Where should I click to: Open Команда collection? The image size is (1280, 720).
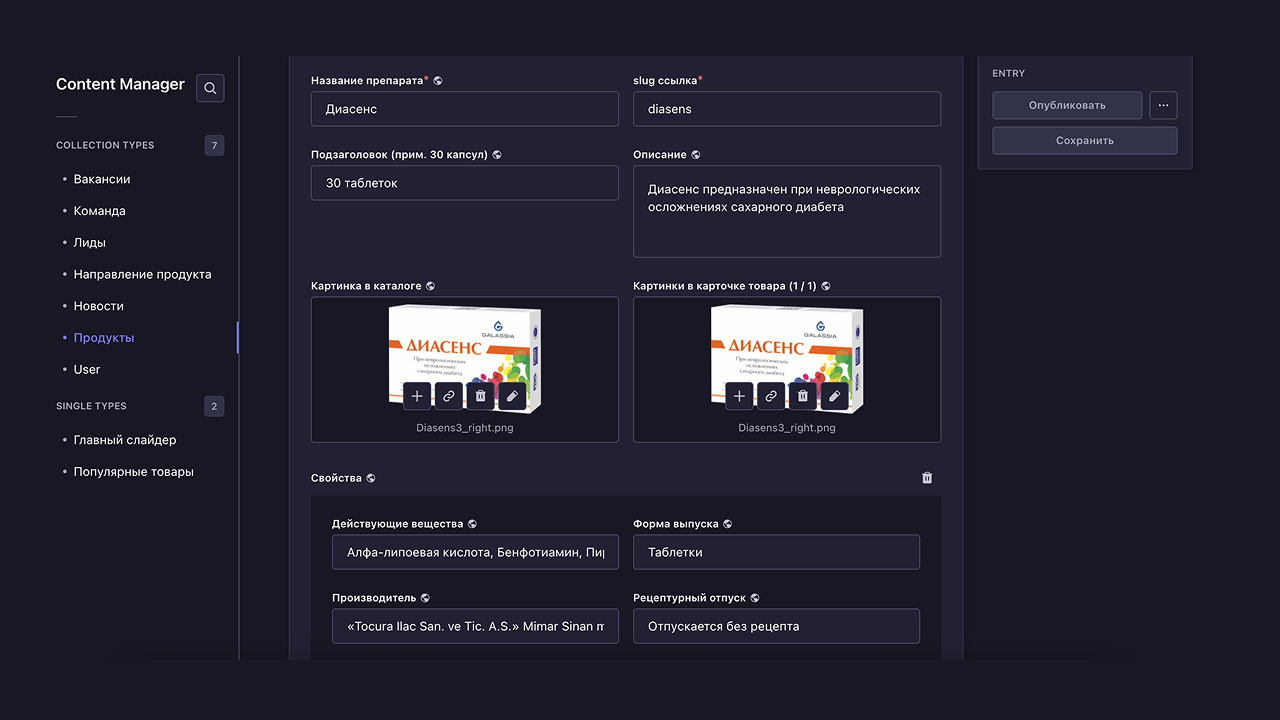coord(100,211)
